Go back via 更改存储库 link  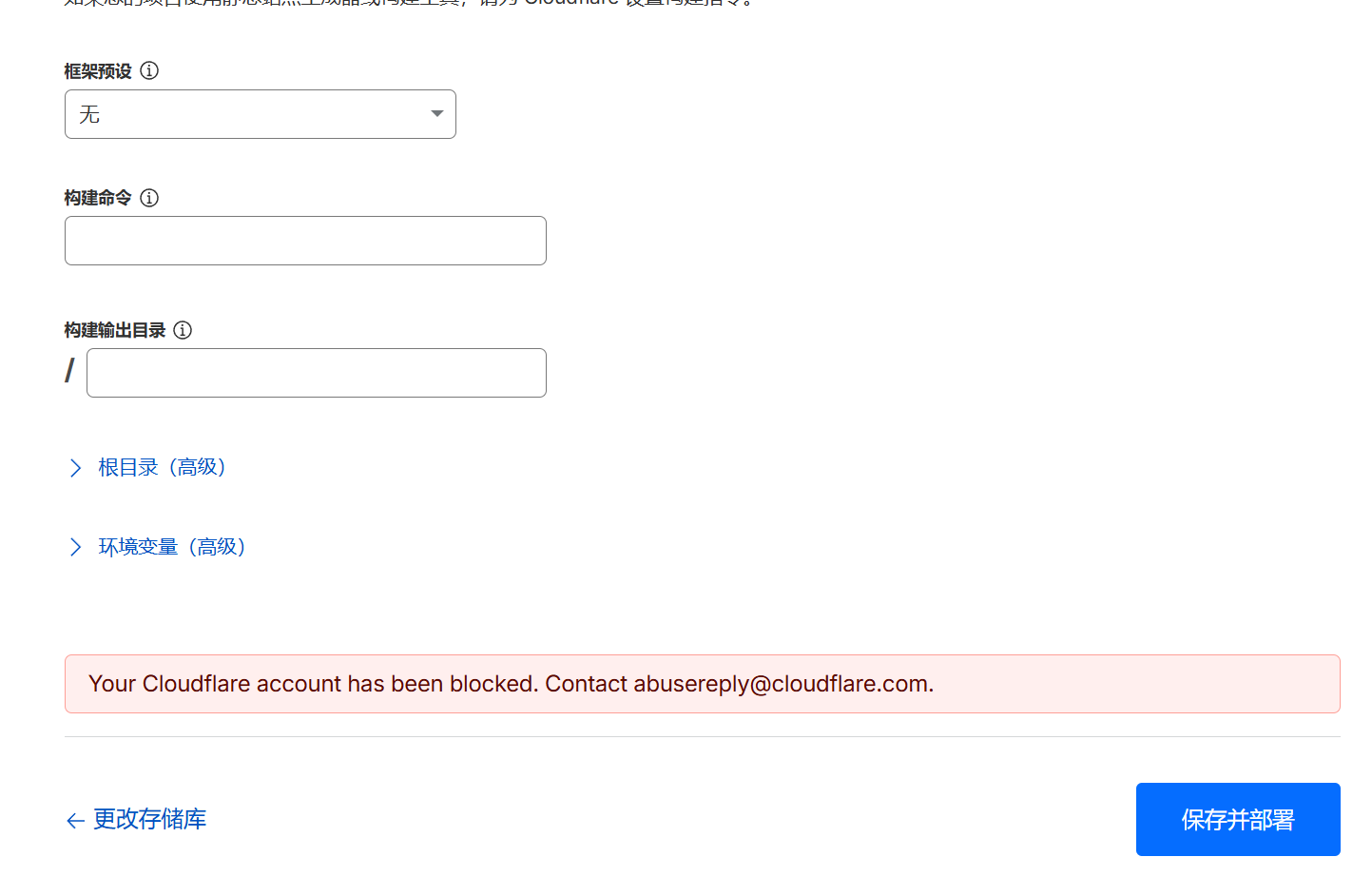[x=149, y=820]
